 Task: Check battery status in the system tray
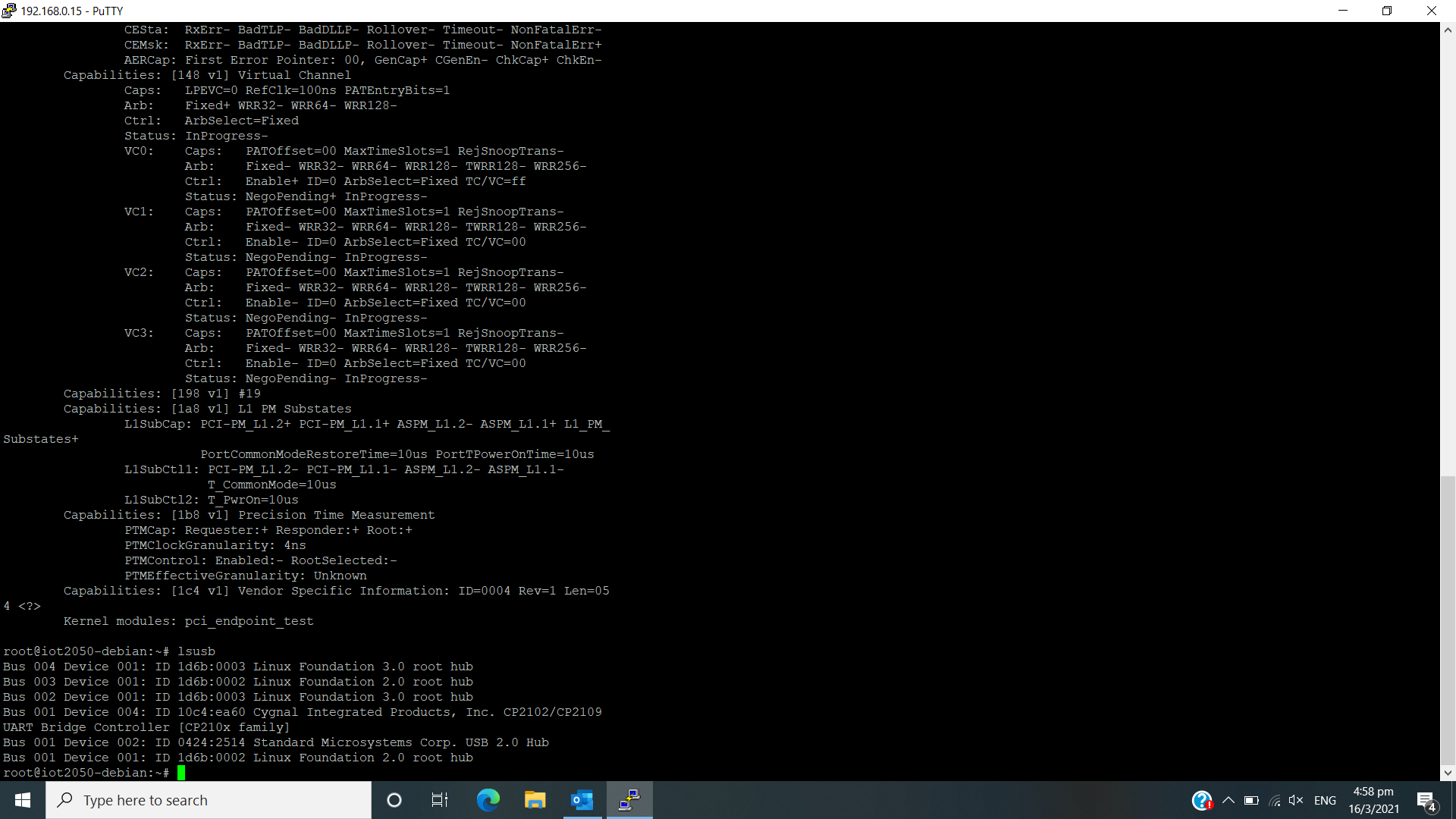[x=1250, y=800]
